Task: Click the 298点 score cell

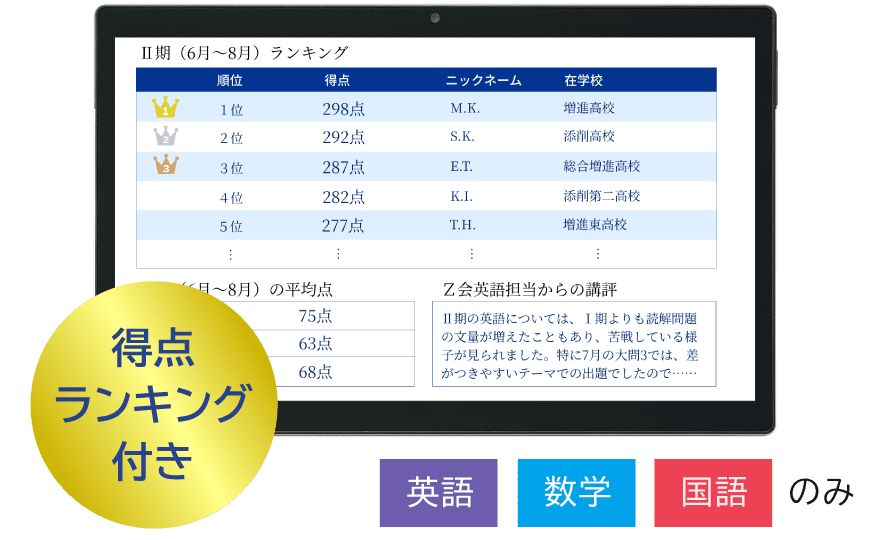Action: click(x=343, y=109)
